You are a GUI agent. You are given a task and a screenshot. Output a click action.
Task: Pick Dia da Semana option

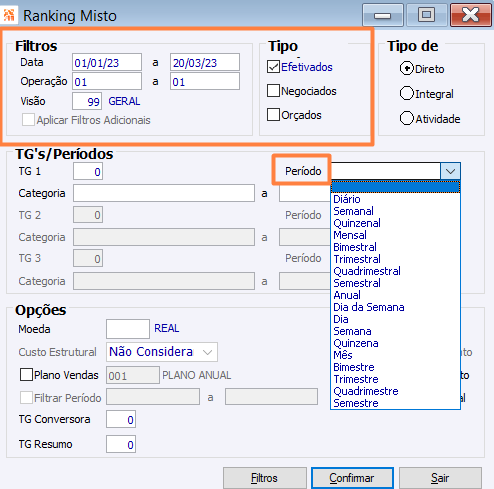pyautogui.click(x=395, y=307)
